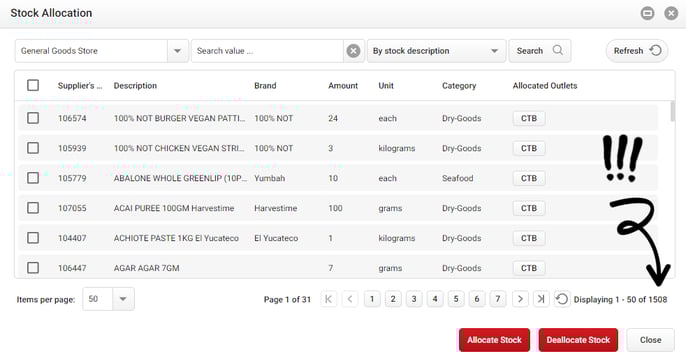The width and height of the screenshot is (686, 363).
Task: Go to the first page
Action: click(329, 299)
